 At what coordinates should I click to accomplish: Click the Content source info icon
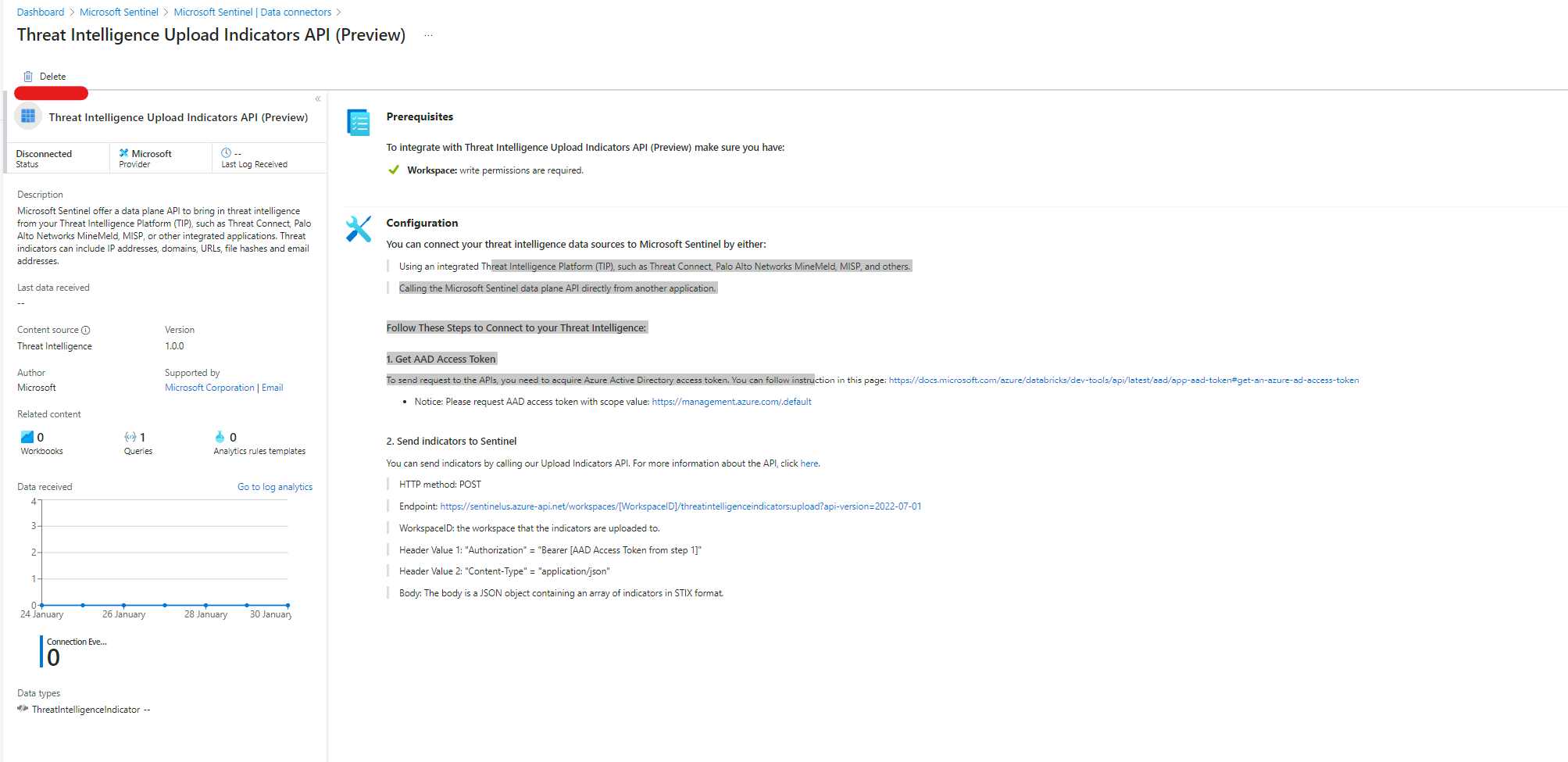point(86,330)
